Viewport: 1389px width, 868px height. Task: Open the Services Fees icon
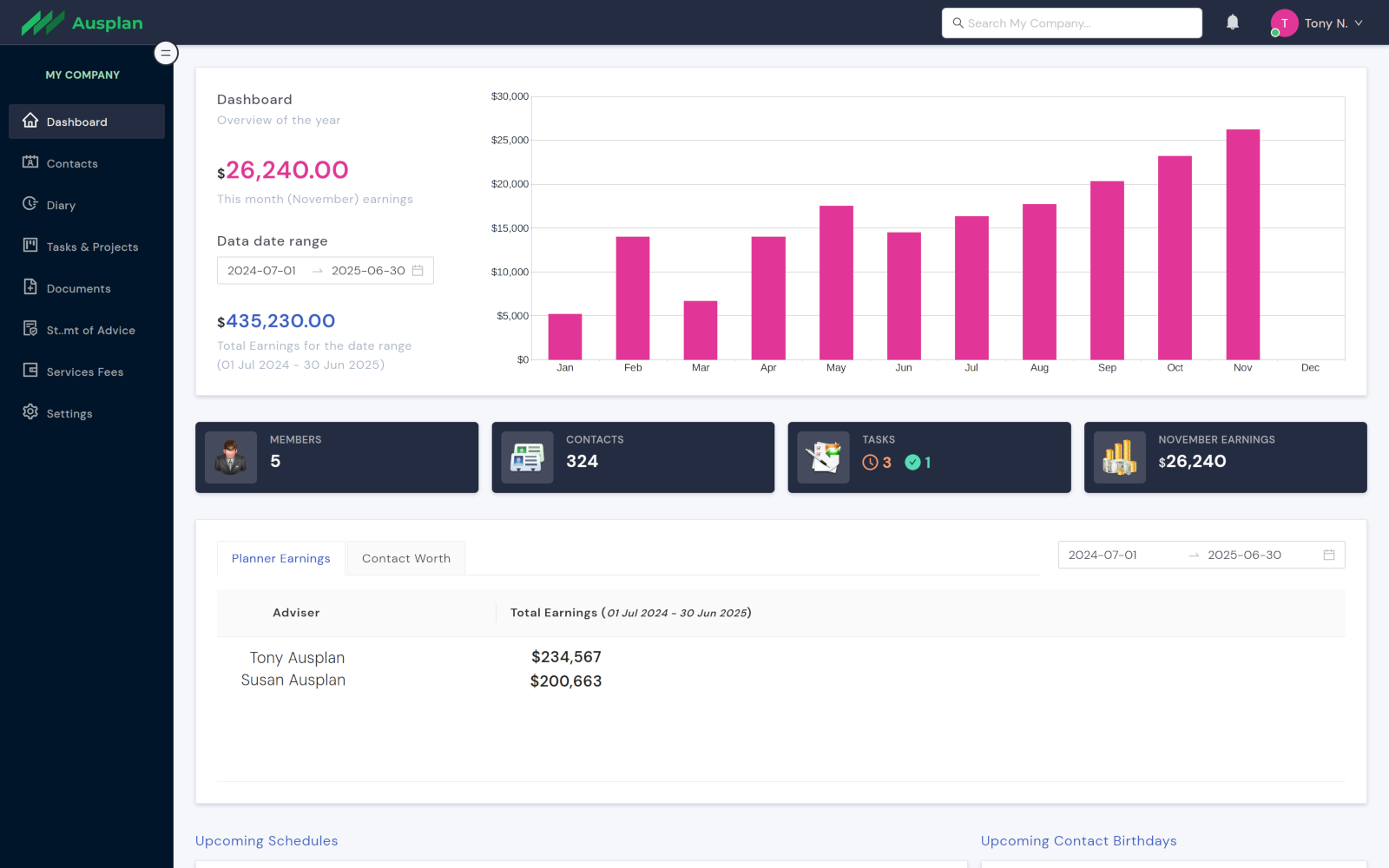tap(30, 371)
